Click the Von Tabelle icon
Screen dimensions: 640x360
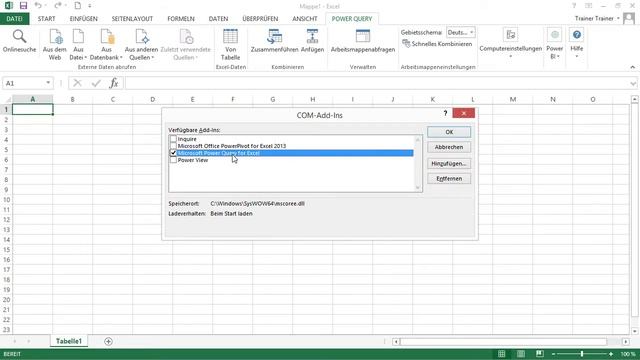(x=231, y=37)
